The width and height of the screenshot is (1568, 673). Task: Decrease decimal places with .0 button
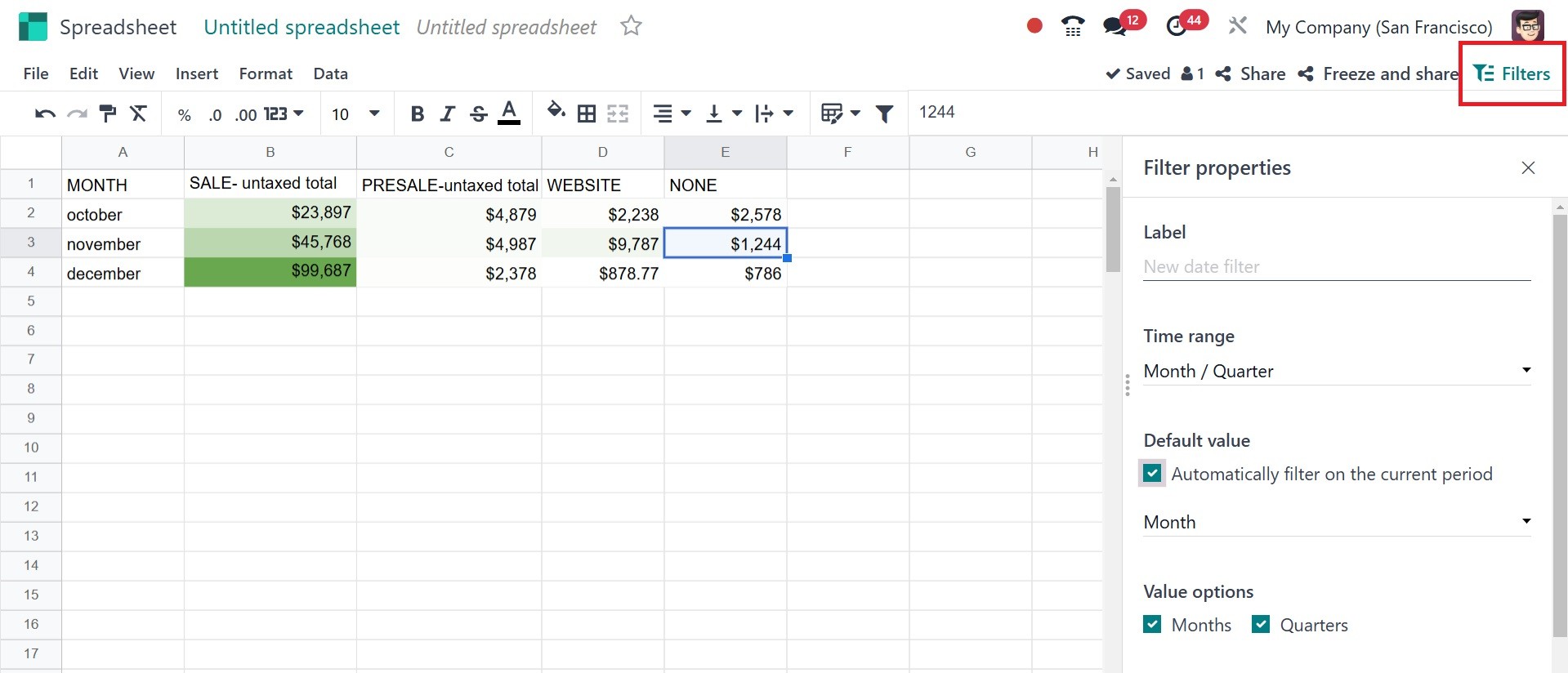[215, 114]
